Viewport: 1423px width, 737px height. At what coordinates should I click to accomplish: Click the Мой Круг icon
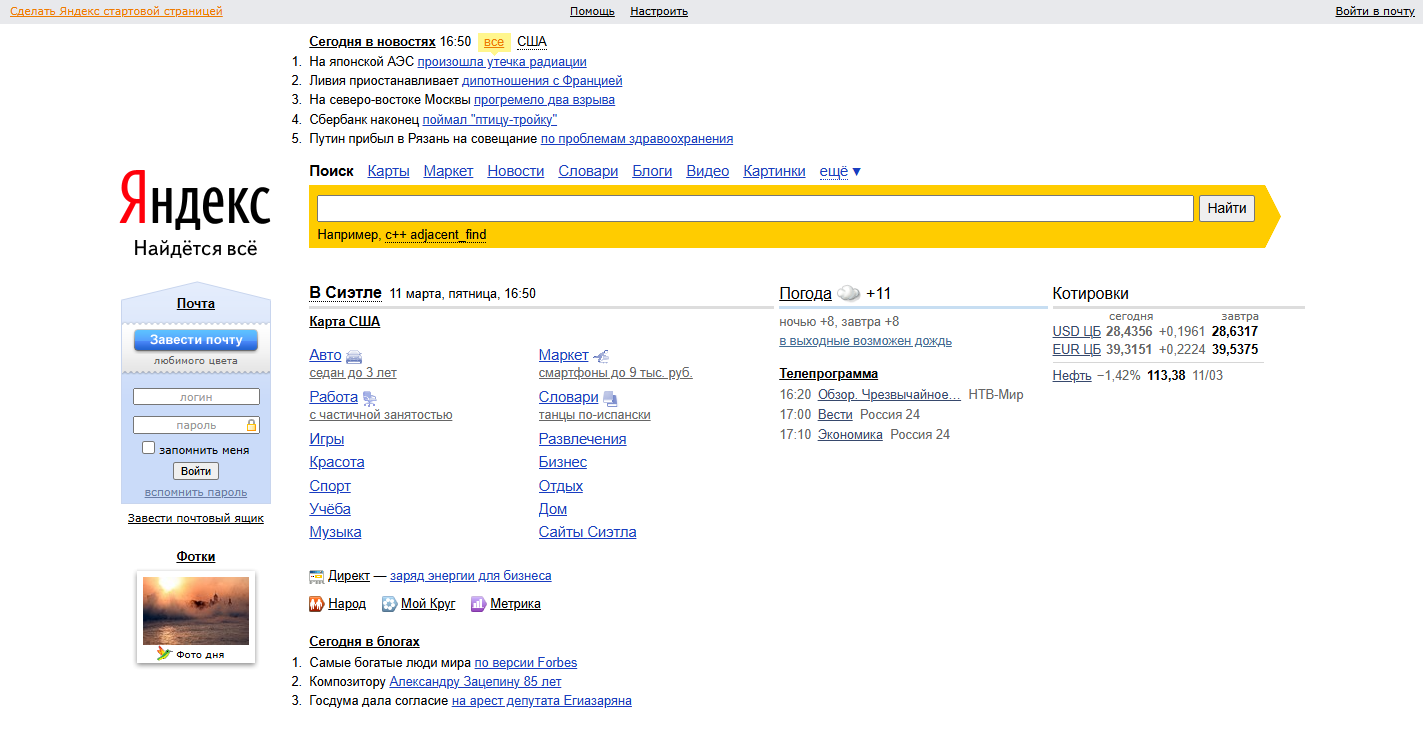point(389,604)
